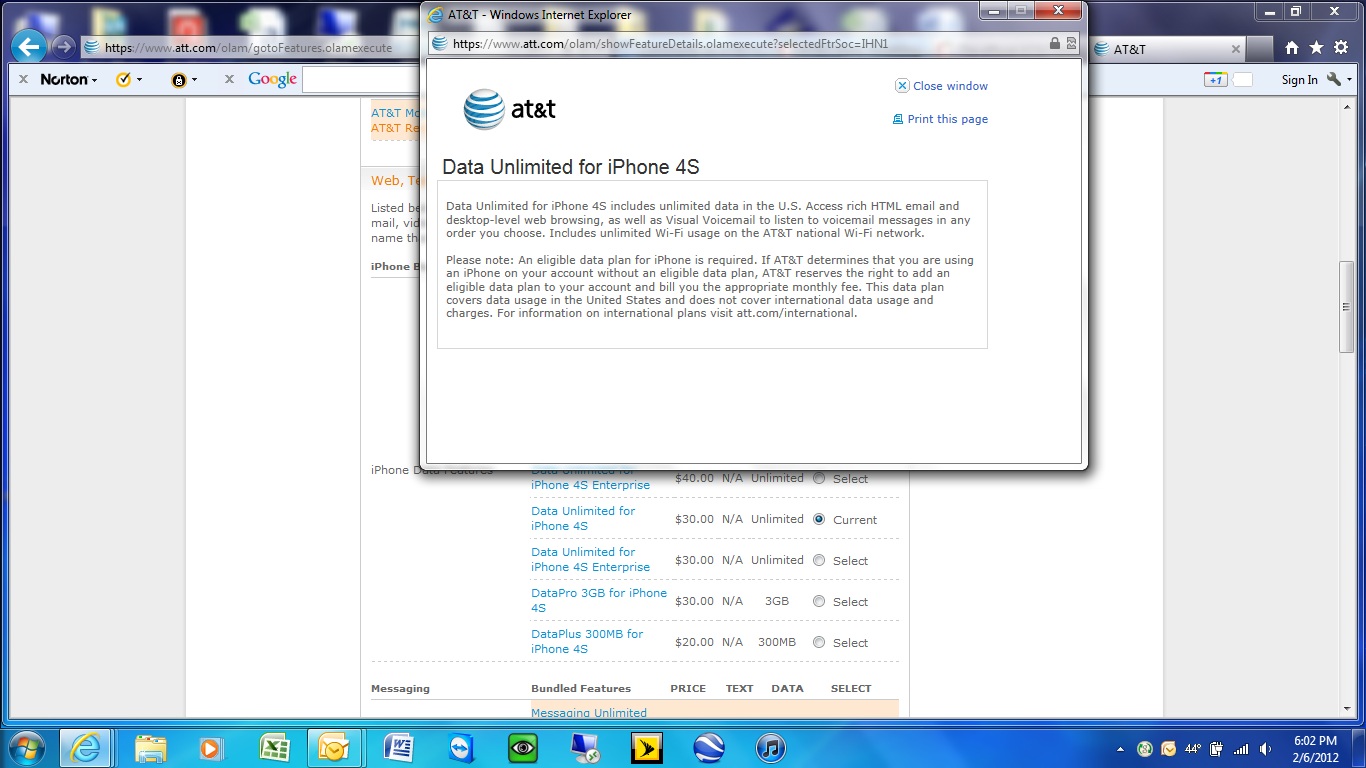Click Sign In on Google toolbar

coord(1299,80)
